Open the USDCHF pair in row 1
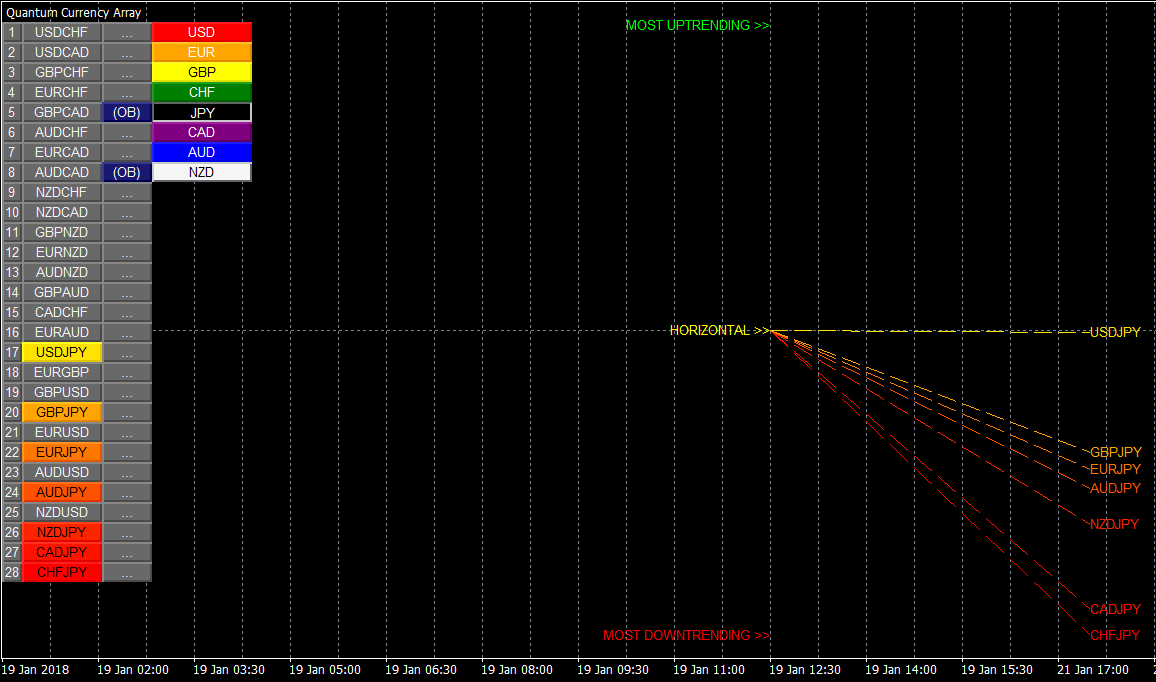The width and height of the screenshot is (1156, 682). coord(61,32)
